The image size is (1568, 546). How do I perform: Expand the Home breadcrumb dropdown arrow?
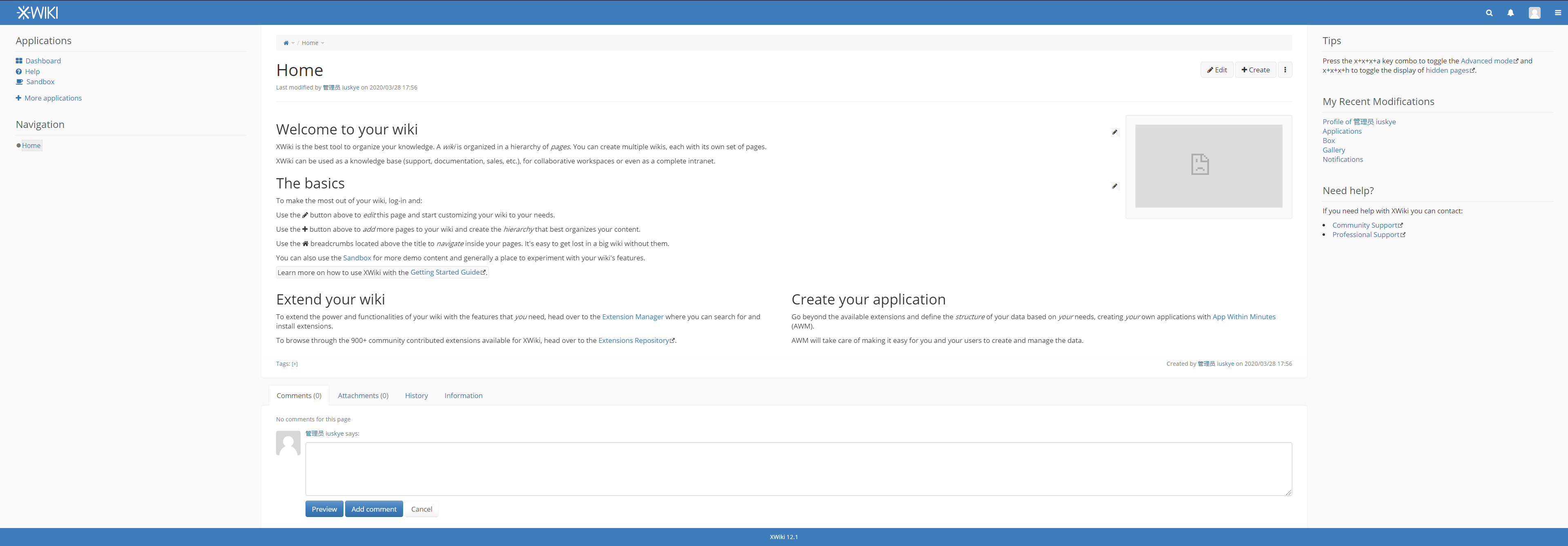coord(323,43)
